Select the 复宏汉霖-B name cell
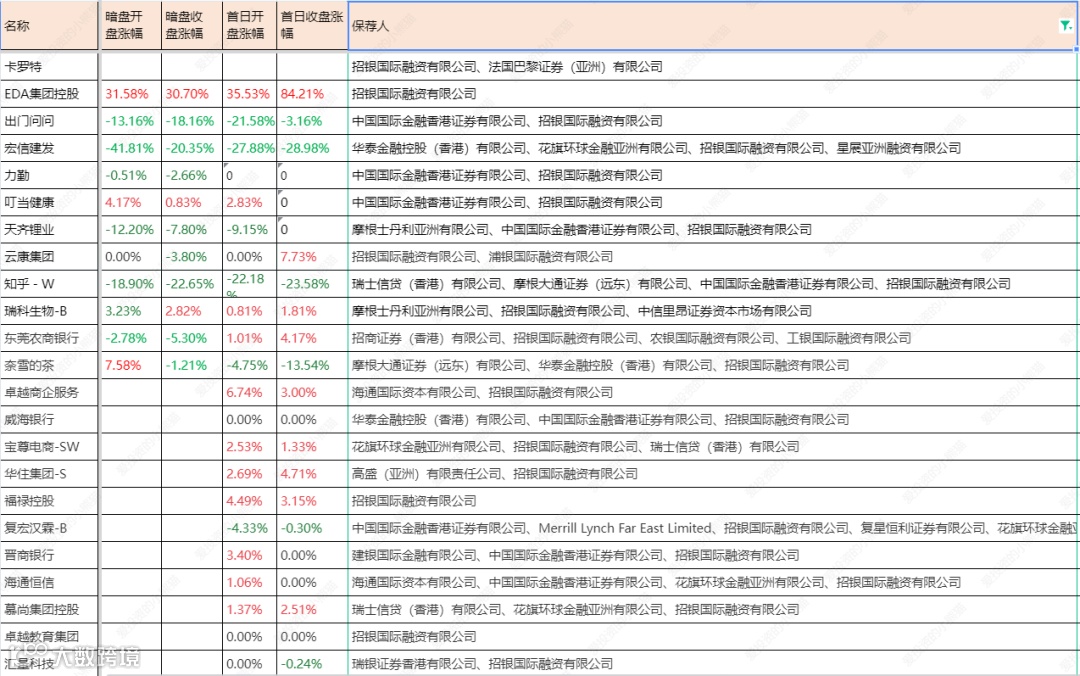This screenshot has width=1080, height=676. 50,528
